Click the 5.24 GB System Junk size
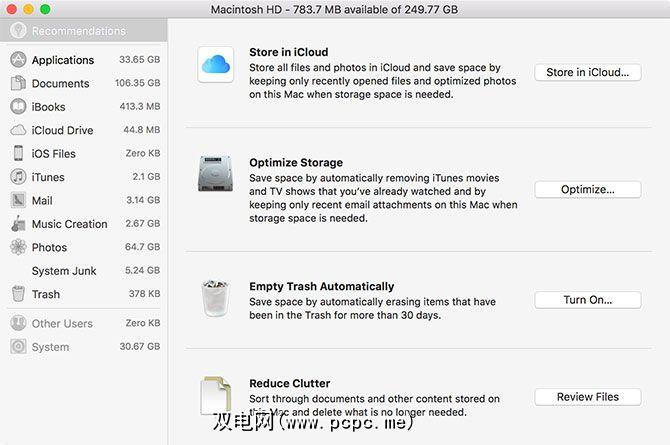Viewport: 670px width, 445px height. 142,270
